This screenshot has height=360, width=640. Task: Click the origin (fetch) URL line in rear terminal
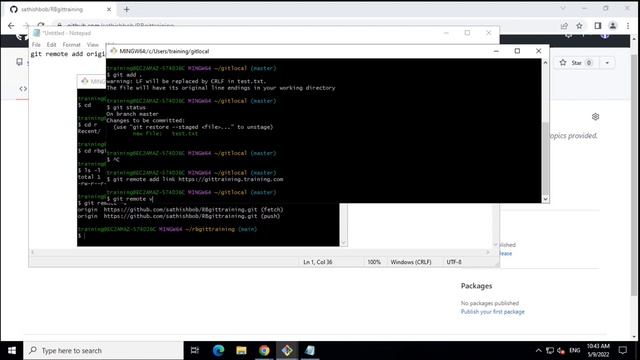(180, 210)
